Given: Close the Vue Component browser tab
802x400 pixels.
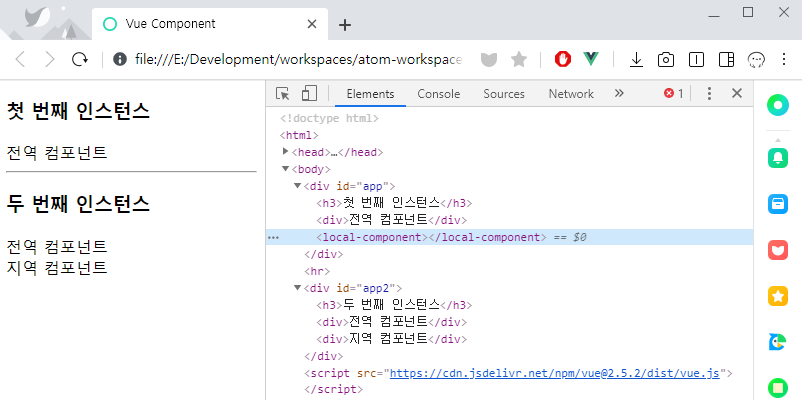Looking at the screenshot, I should pos(311,24).
